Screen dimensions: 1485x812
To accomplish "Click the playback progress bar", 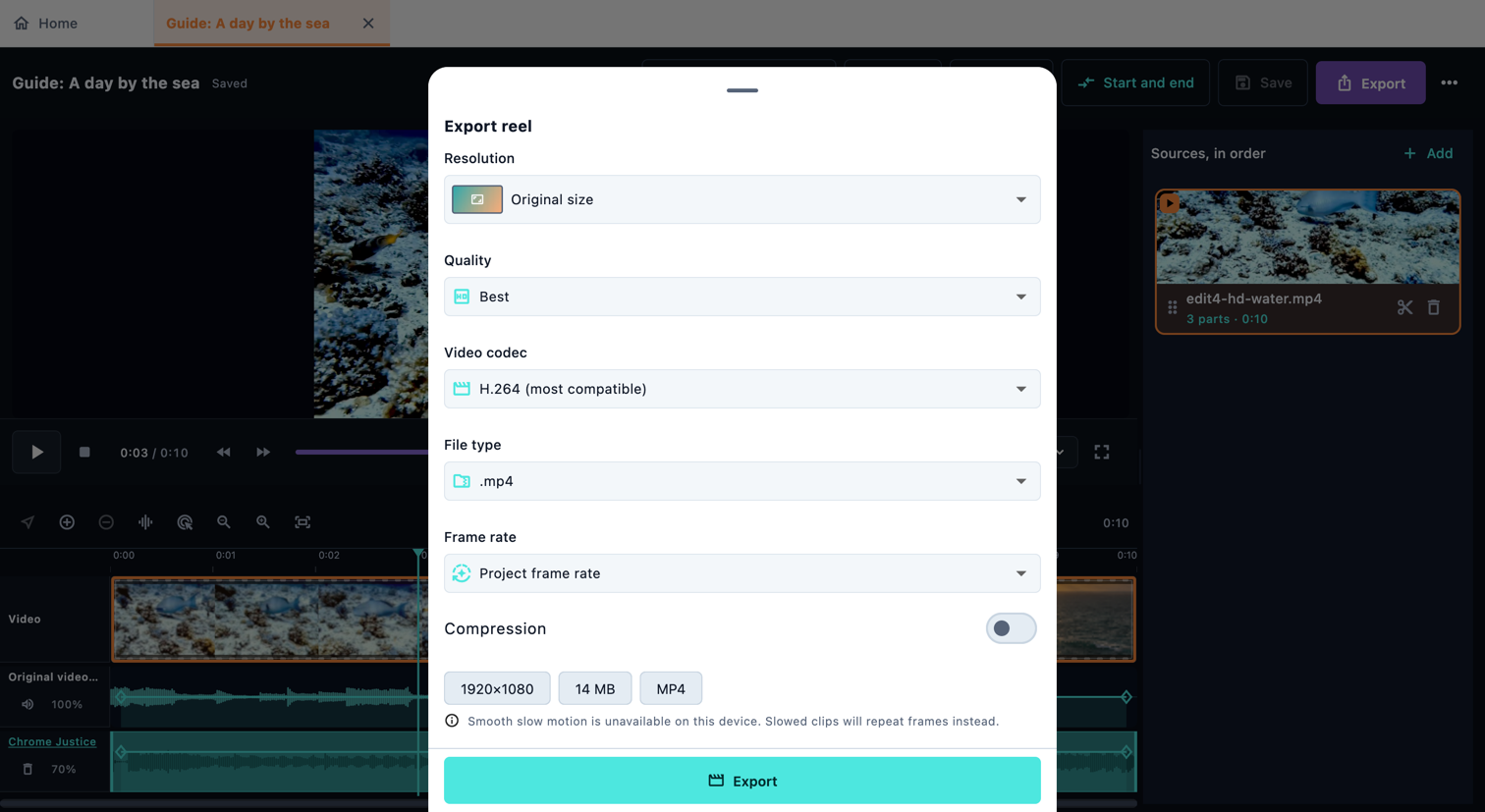I will coord(361,453).
